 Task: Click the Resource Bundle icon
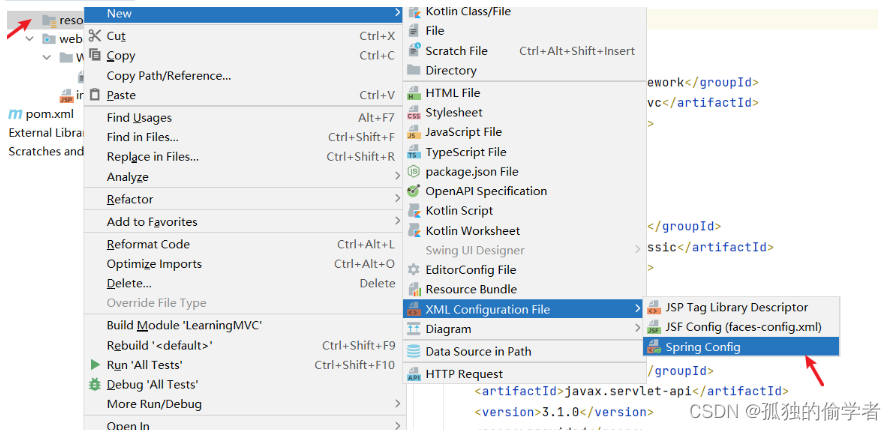414,289
